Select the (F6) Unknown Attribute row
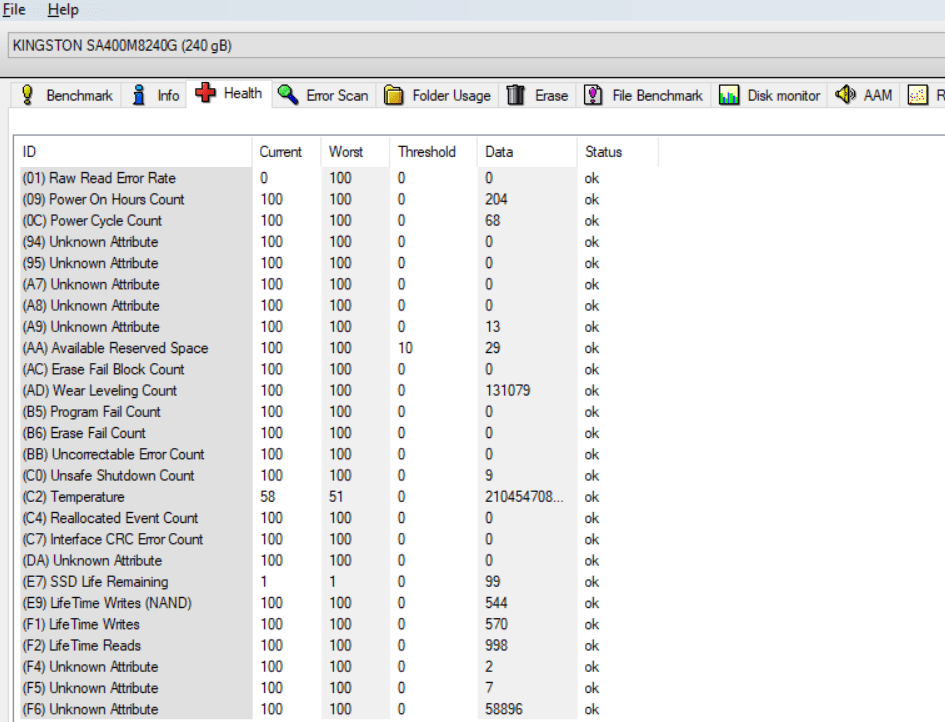945x722 pixels. 338,709
